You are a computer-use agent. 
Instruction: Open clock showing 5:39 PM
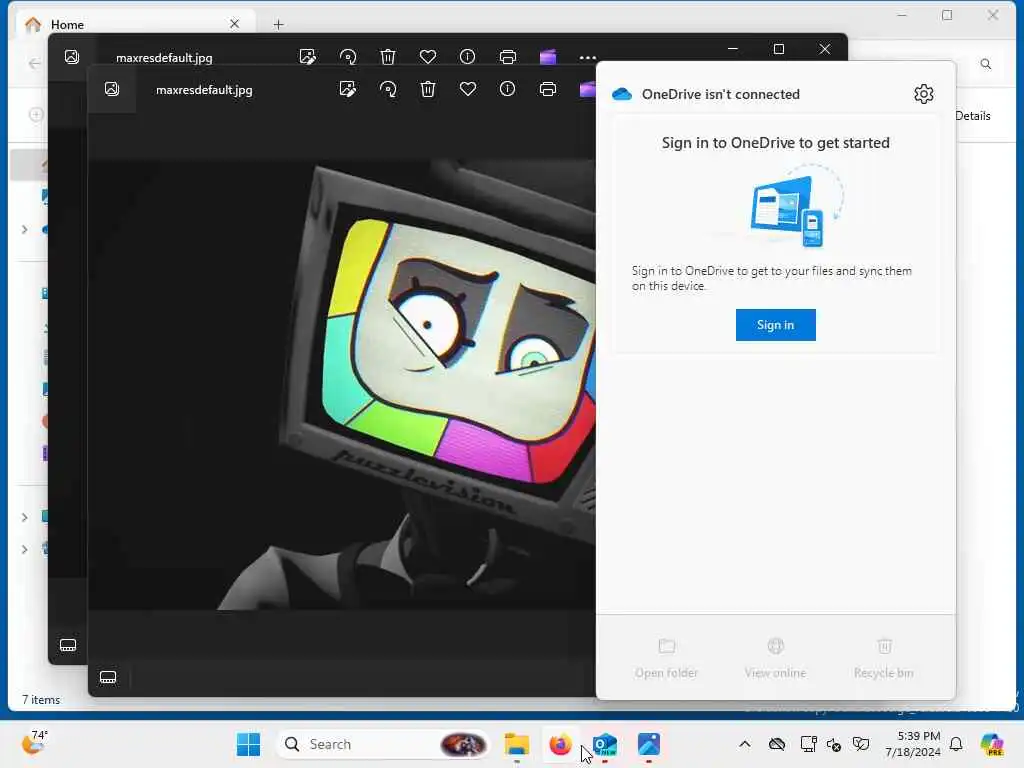coord(913,744)
